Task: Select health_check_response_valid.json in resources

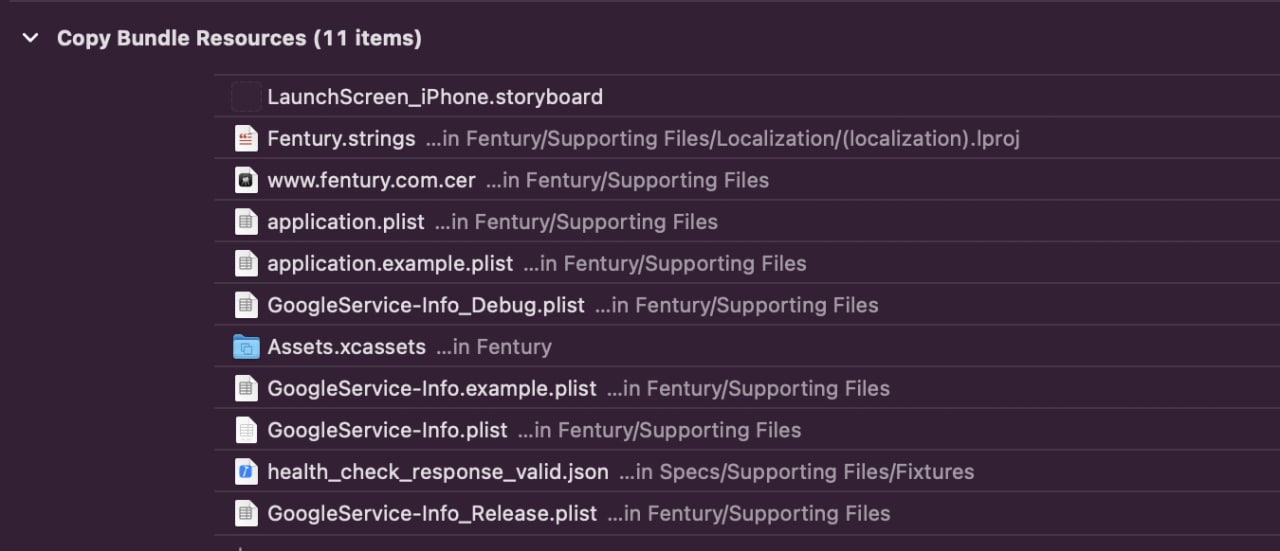Action: [747, 472]
